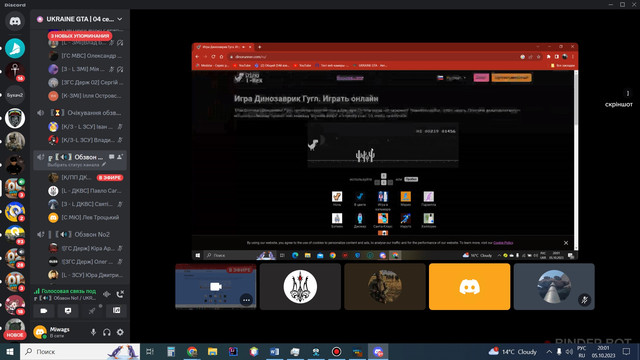640x360 pixels.
Task: Open screen recorder taskbar icon
Action: pyautogui.click(x=336, y=351)
